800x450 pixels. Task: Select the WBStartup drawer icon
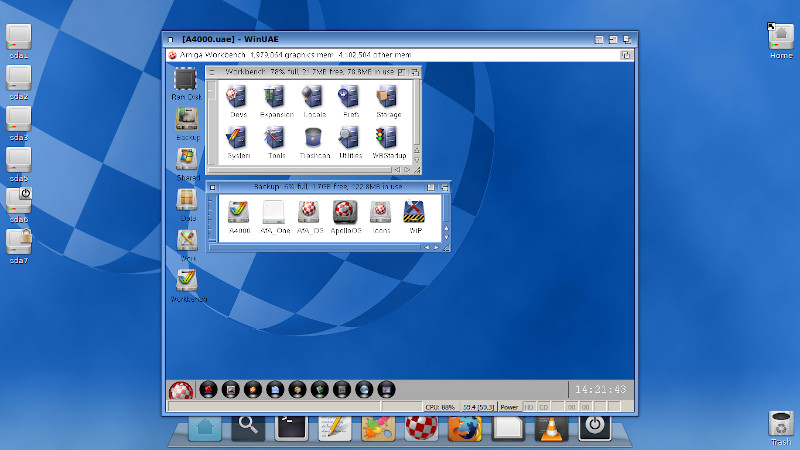click(388, 139)
